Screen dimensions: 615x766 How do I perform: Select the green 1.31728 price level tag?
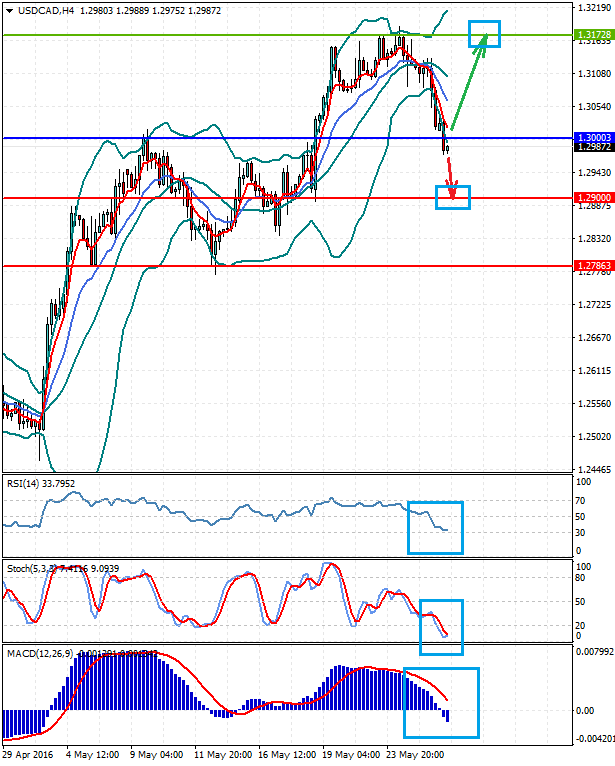click(594, 35)
